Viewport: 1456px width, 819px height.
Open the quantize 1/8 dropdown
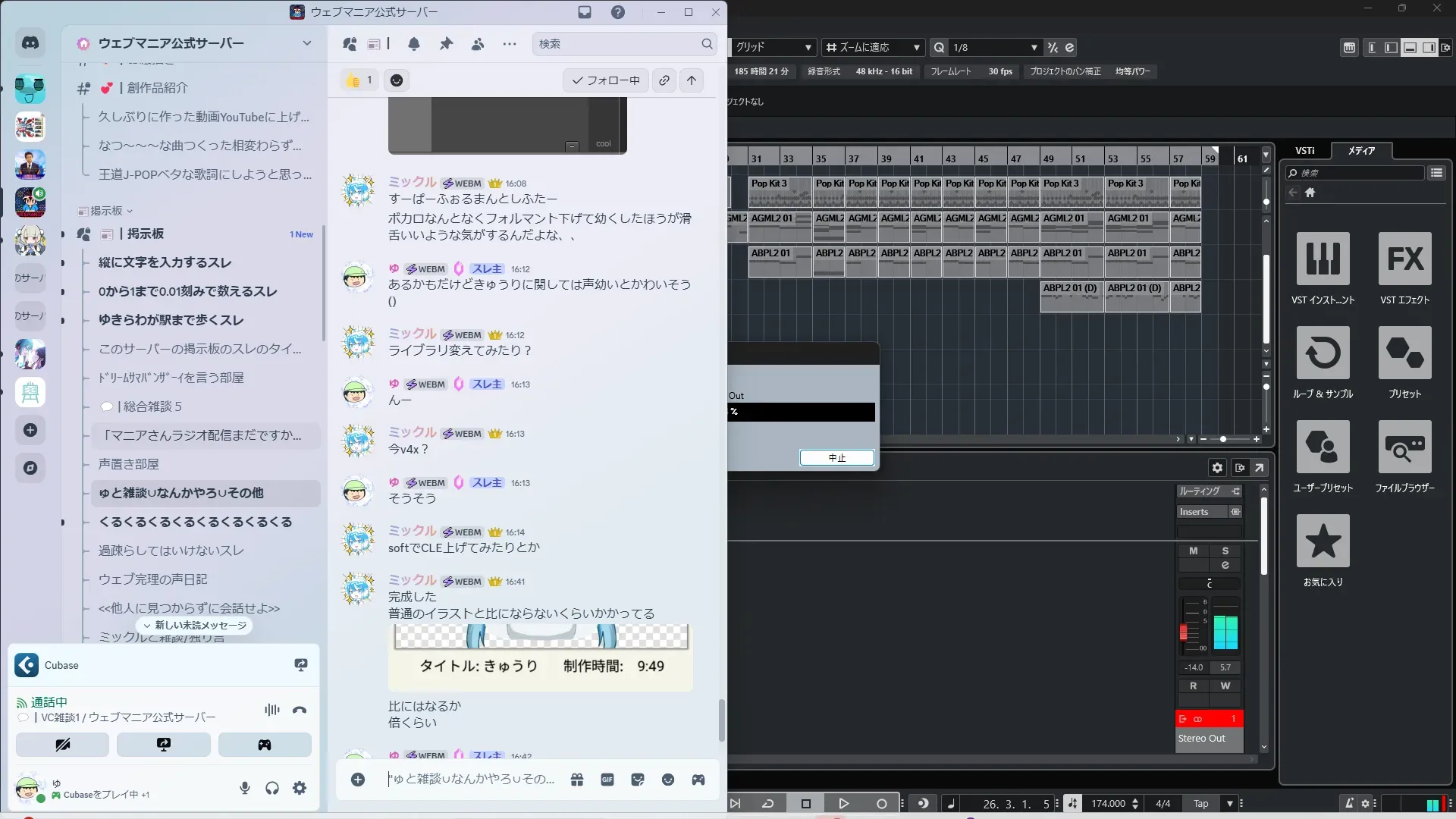point(1034,48)
